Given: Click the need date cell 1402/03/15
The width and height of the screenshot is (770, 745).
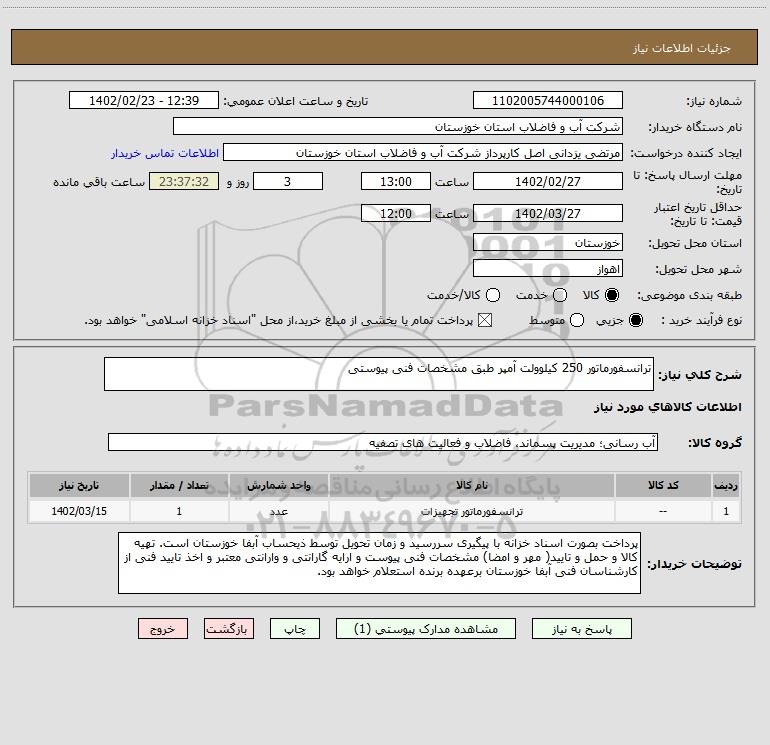Looking at the screenshot, I should tap(79, 511).
